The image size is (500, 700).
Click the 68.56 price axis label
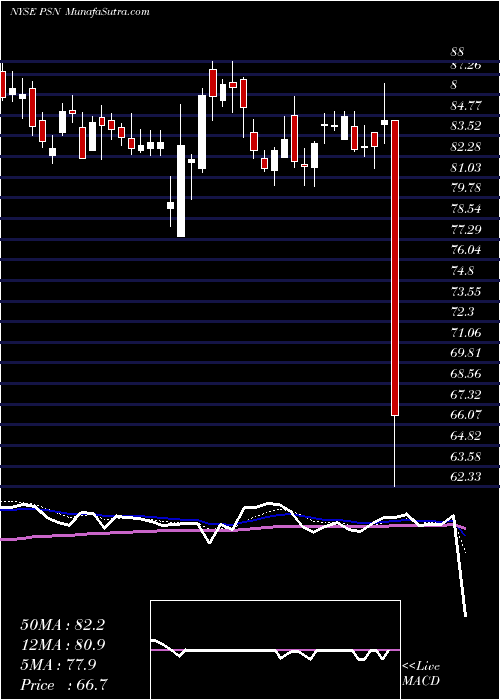point(466,374)
